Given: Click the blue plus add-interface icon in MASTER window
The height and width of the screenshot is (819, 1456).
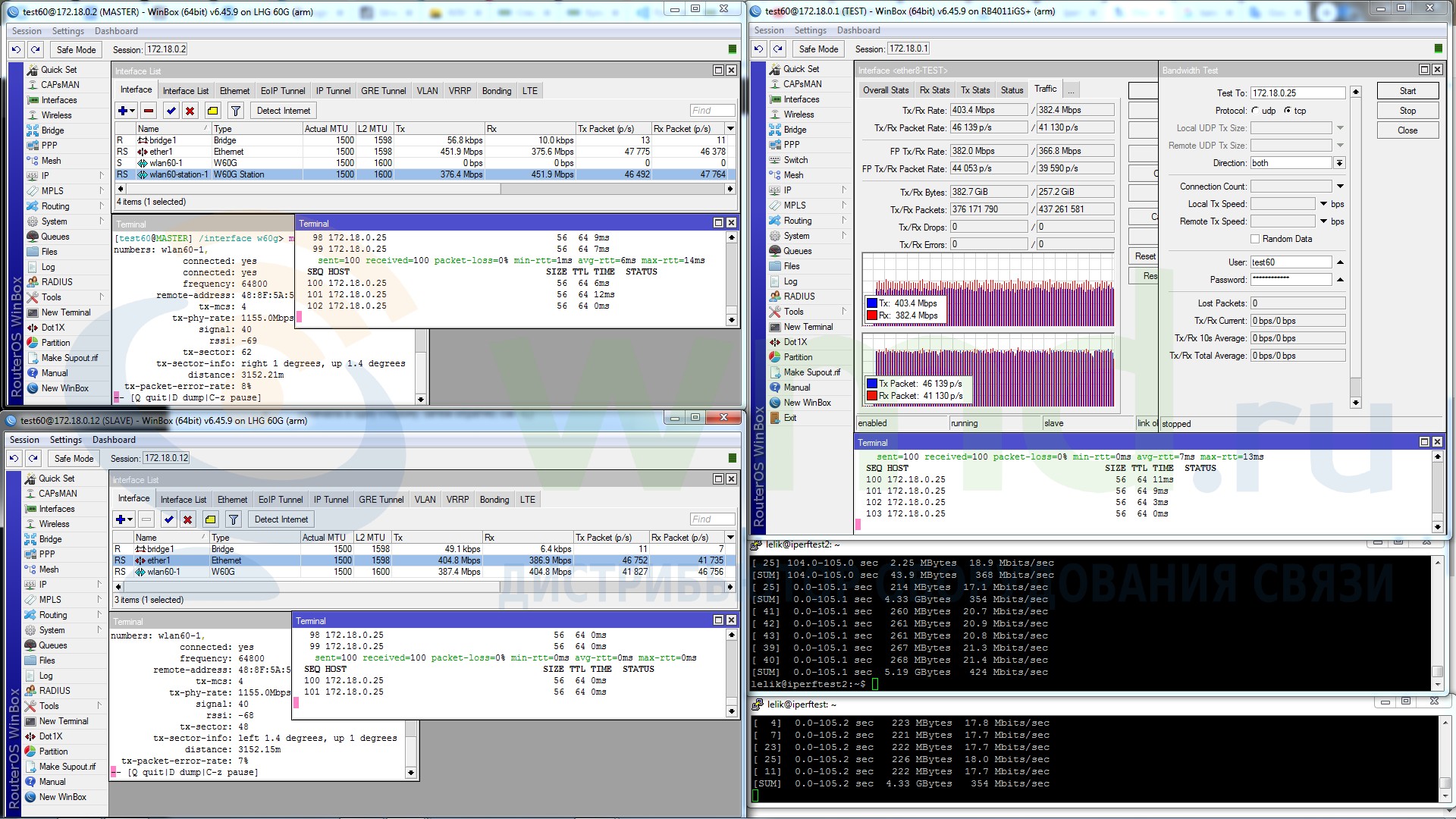Looking at the screenshot, I should 122,111.
